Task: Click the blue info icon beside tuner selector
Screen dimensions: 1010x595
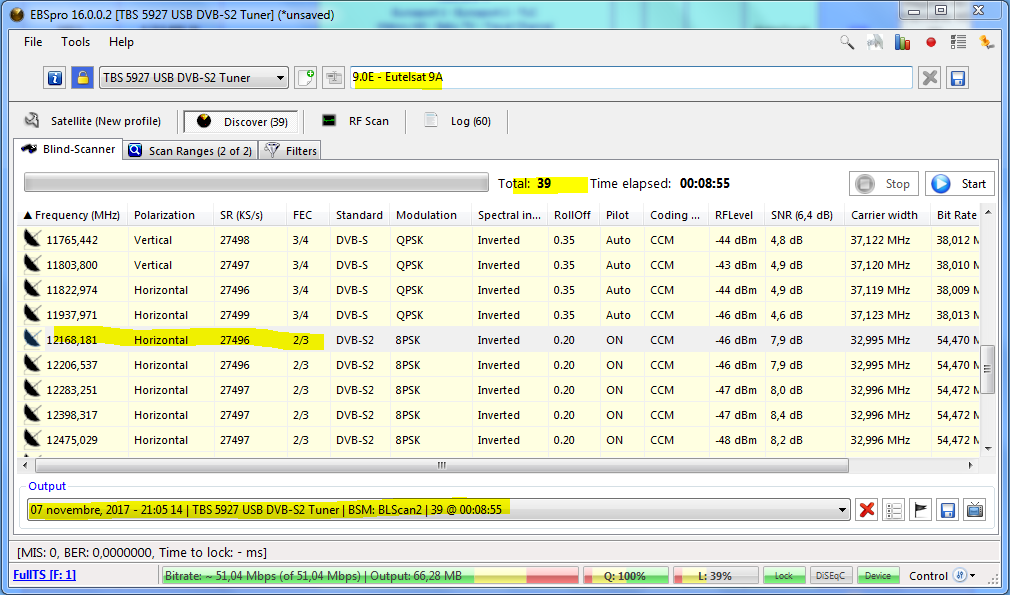Action: pos(55,78)
